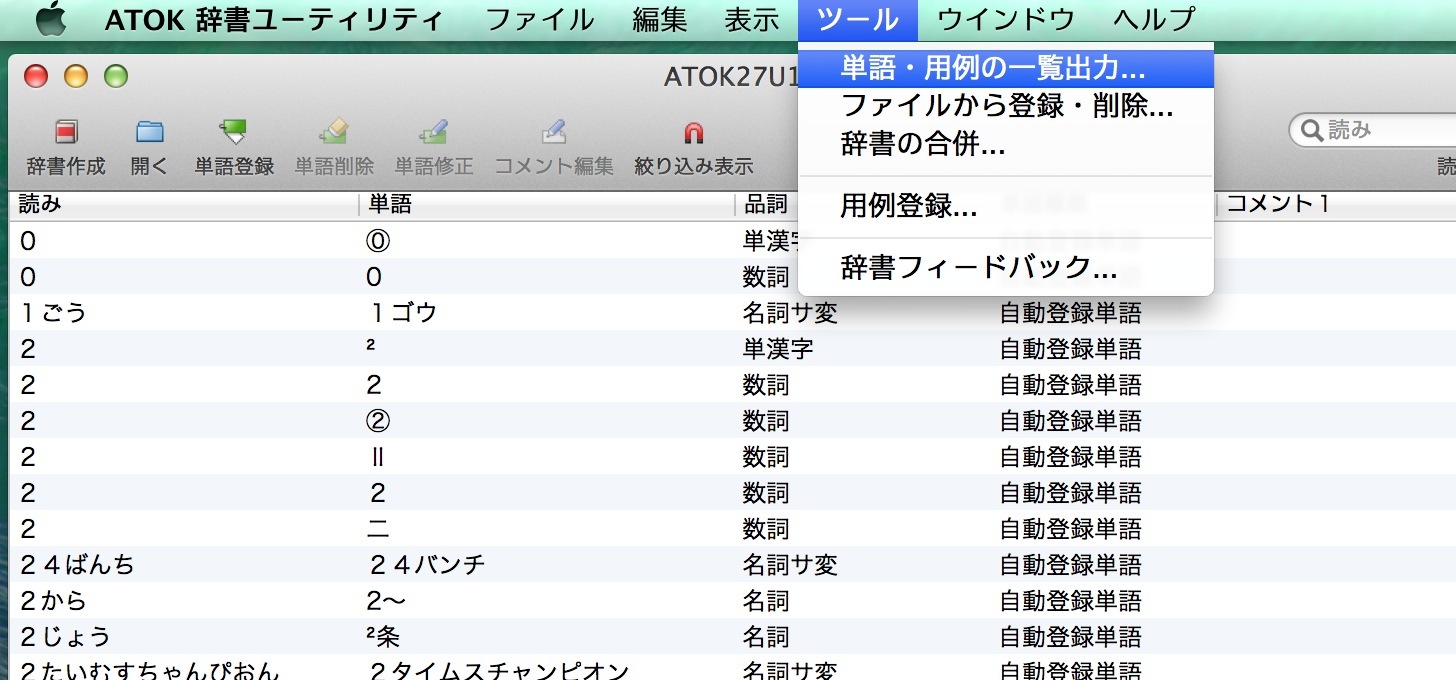Image resolution: width=1456 pixels, height=680 pixels.
Task: Select the row reading 2から
Action: pyautogui.click(x=732, y=601)
